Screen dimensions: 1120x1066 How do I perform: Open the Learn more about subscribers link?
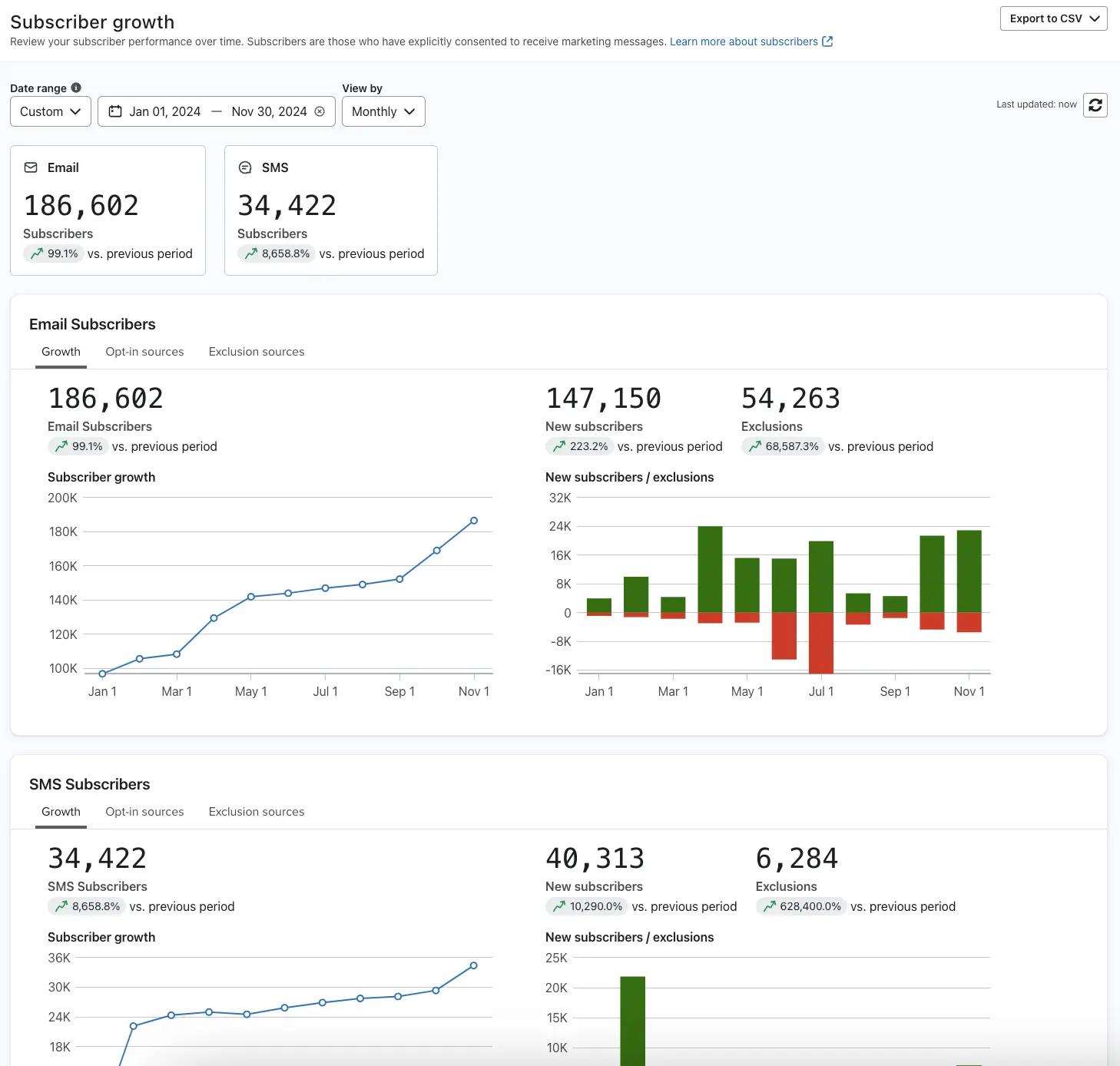click(743, 41)
